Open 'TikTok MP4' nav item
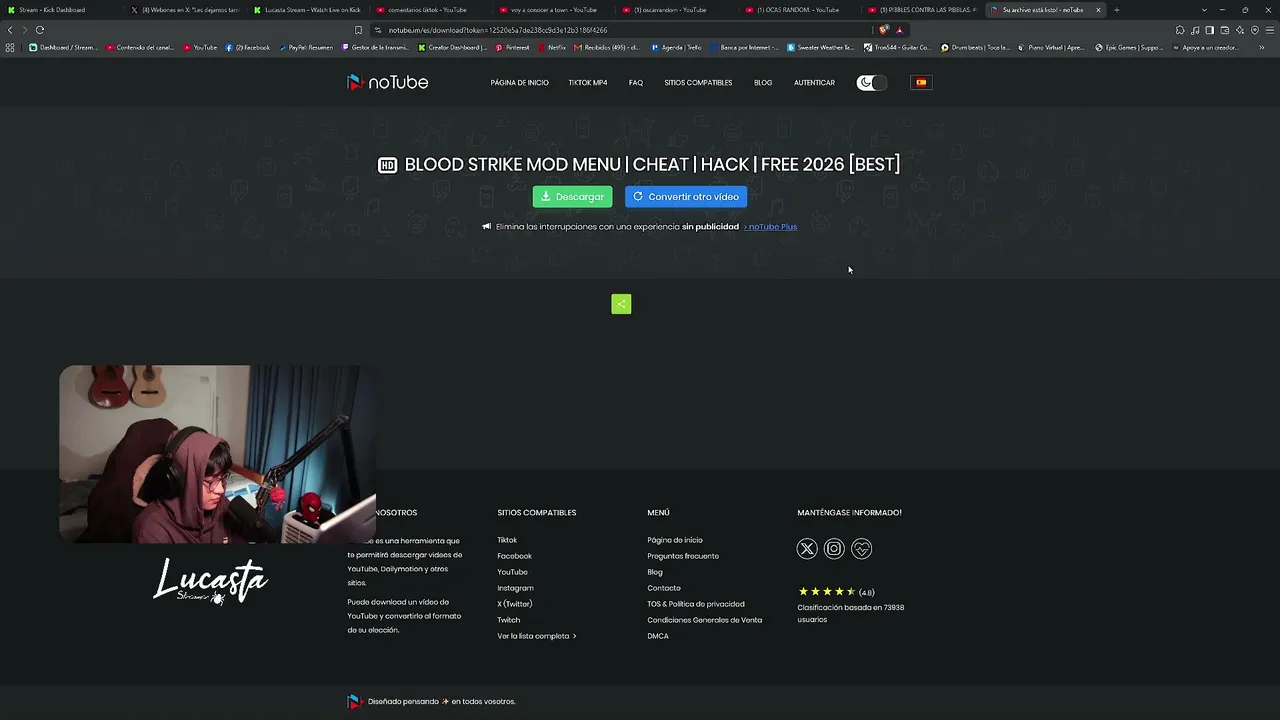This screenshot has width=1280, height=720. (588, 82)
